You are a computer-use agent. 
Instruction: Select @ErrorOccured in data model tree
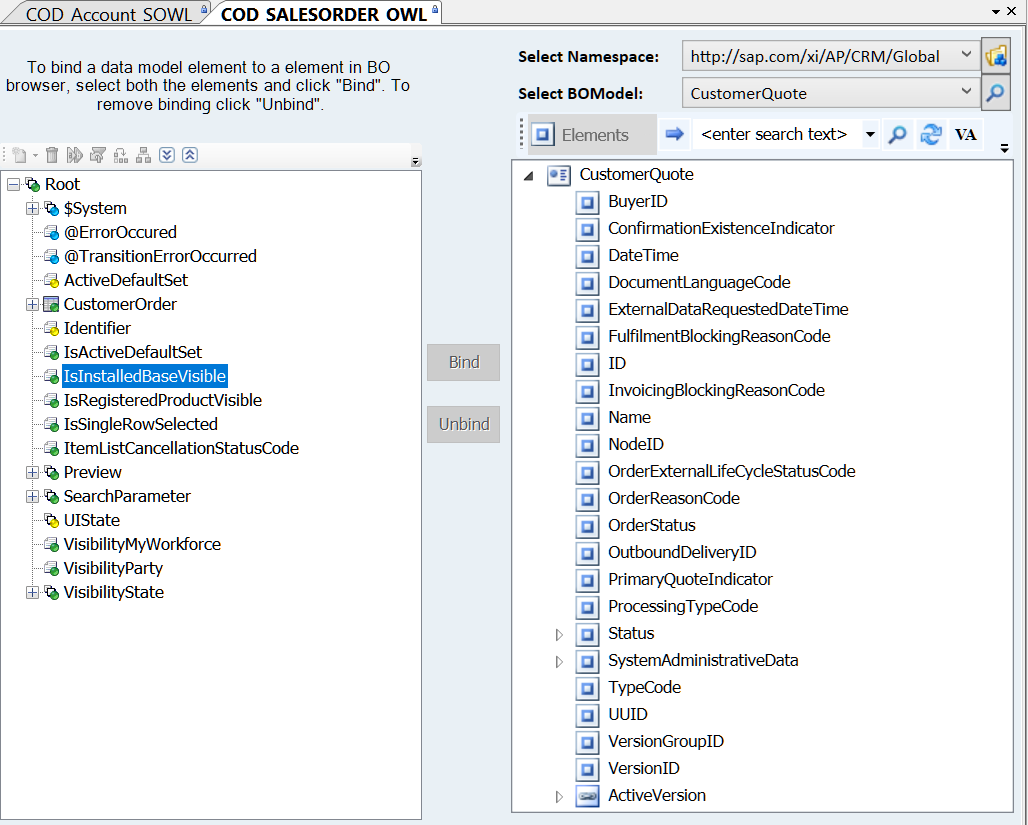tap(120, 232)
